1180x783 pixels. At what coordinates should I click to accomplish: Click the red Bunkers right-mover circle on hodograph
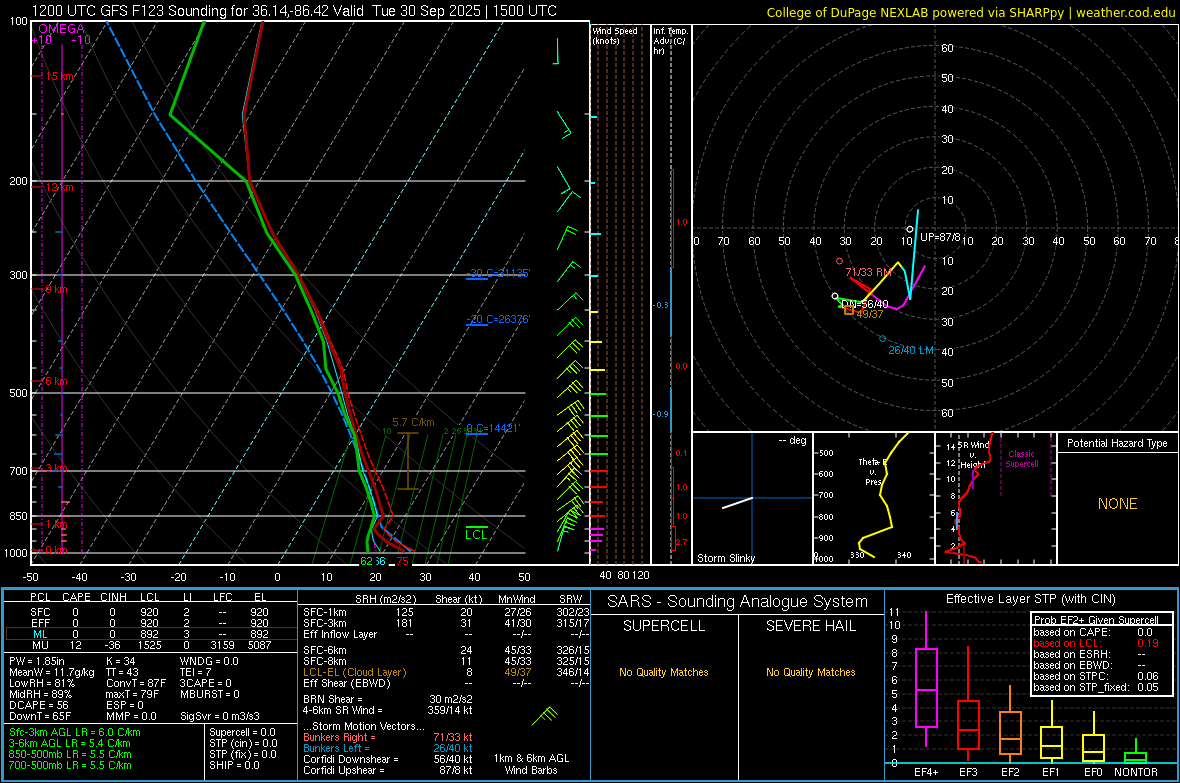coord(840,261)
